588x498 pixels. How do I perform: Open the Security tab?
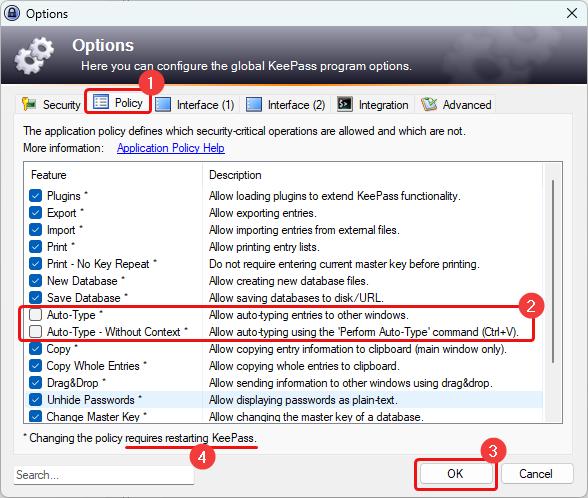[x=51, y=105]
